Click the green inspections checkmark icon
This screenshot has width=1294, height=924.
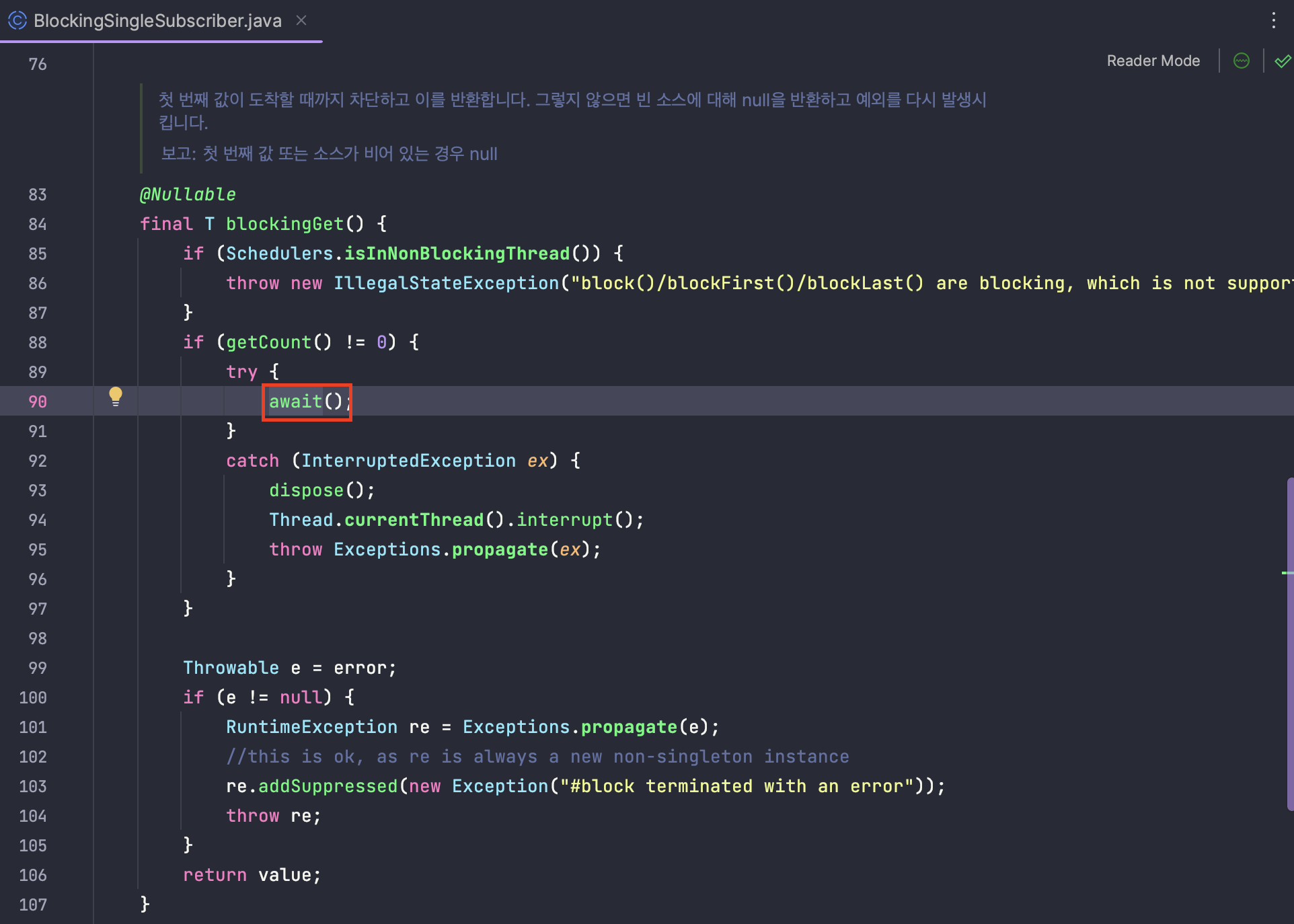click(1282, 61)
